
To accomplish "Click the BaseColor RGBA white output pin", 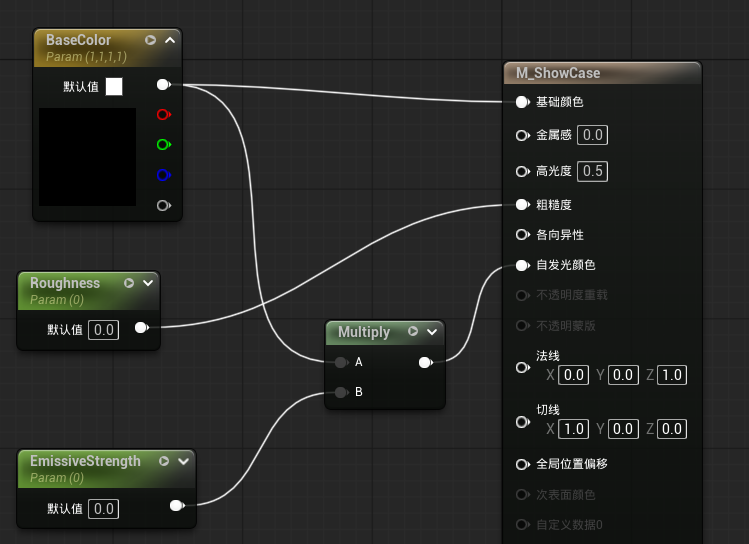I will click(163, 85).
